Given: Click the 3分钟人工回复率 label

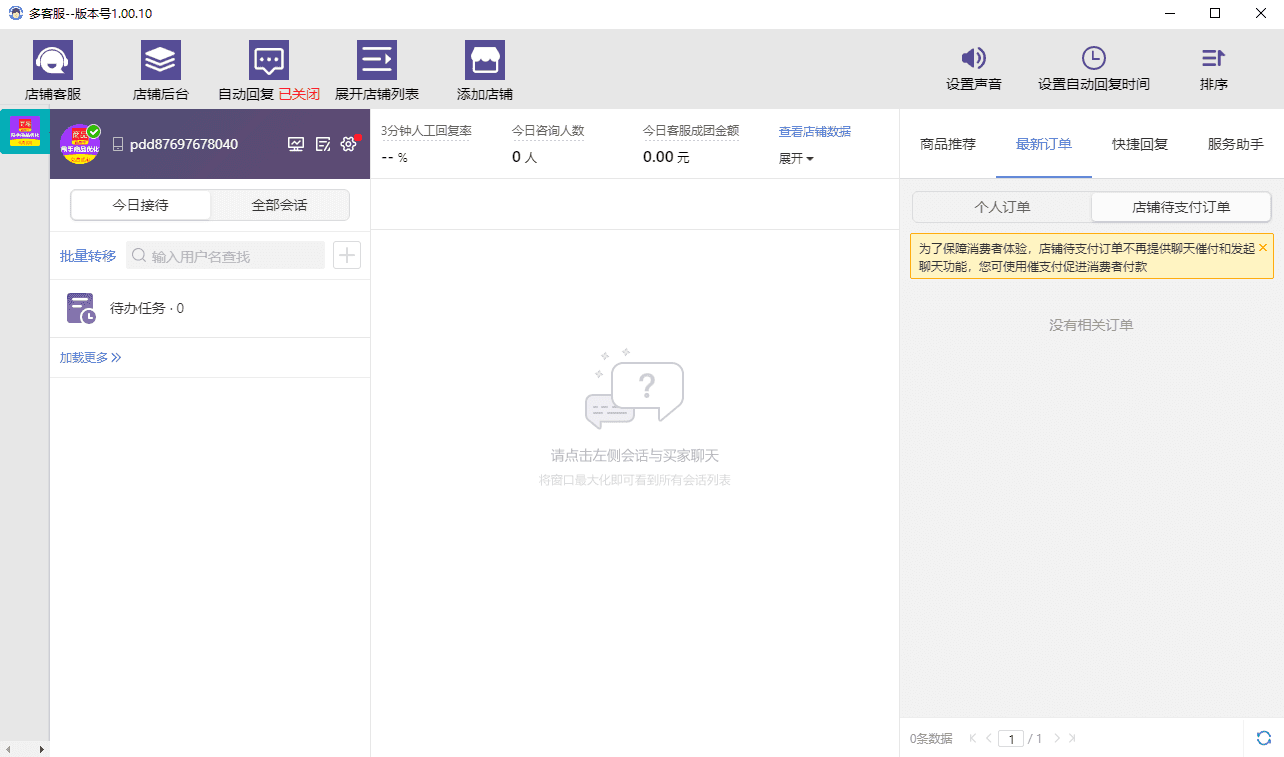Looking at the screenshot, I should pyautogui.click(x=426, y=131).
